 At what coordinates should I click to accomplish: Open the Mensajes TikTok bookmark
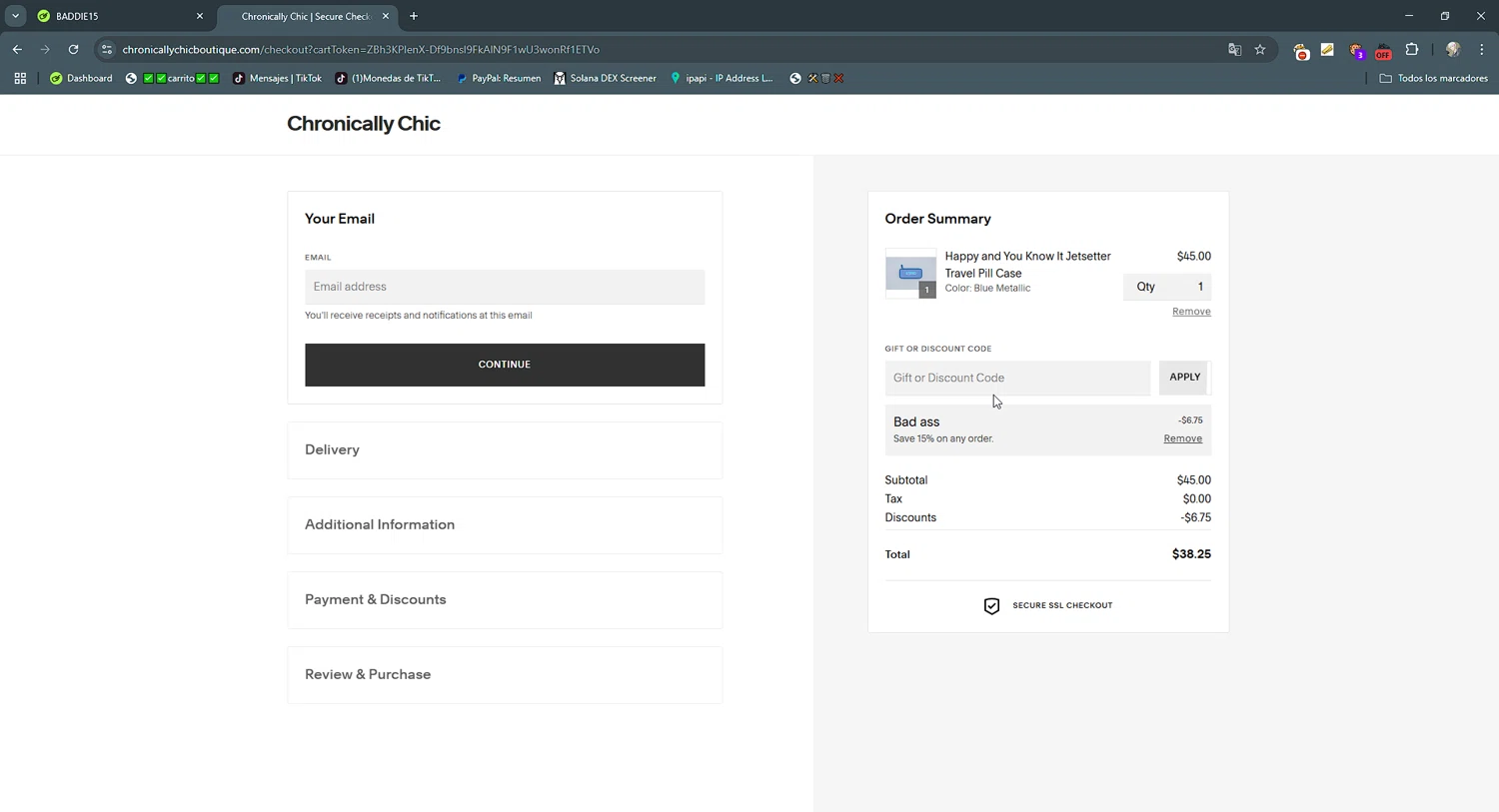tap(277, 78)
